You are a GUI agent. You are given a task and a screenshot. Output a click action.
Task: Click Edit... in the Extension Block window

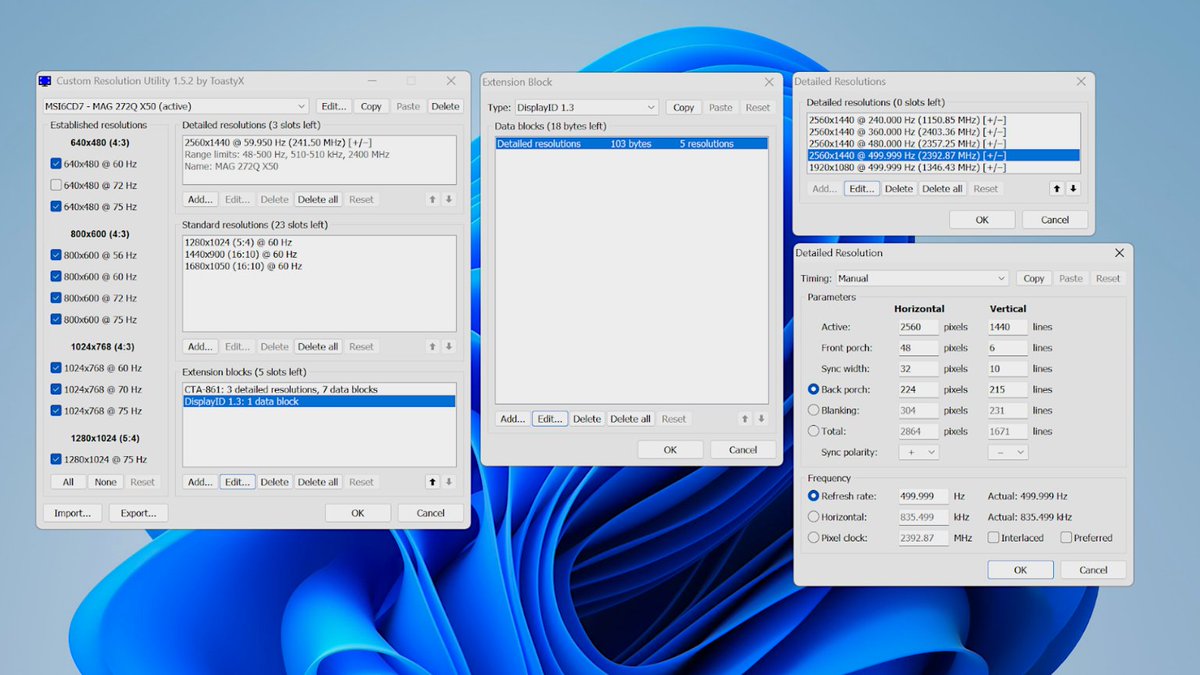tap(549, 419)
